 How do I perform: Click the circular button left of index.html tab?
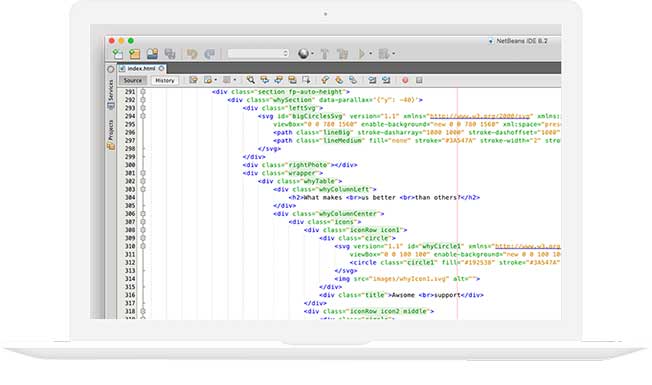pos(111,69)
